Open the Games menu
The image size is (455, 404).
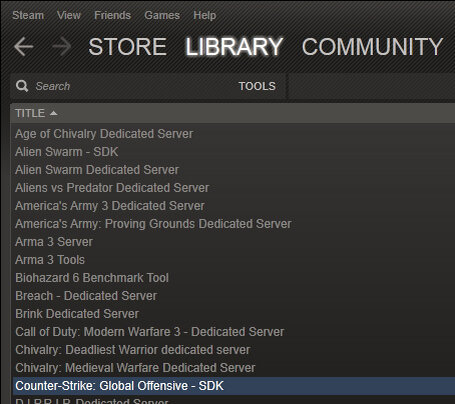(x=162, y=15)
